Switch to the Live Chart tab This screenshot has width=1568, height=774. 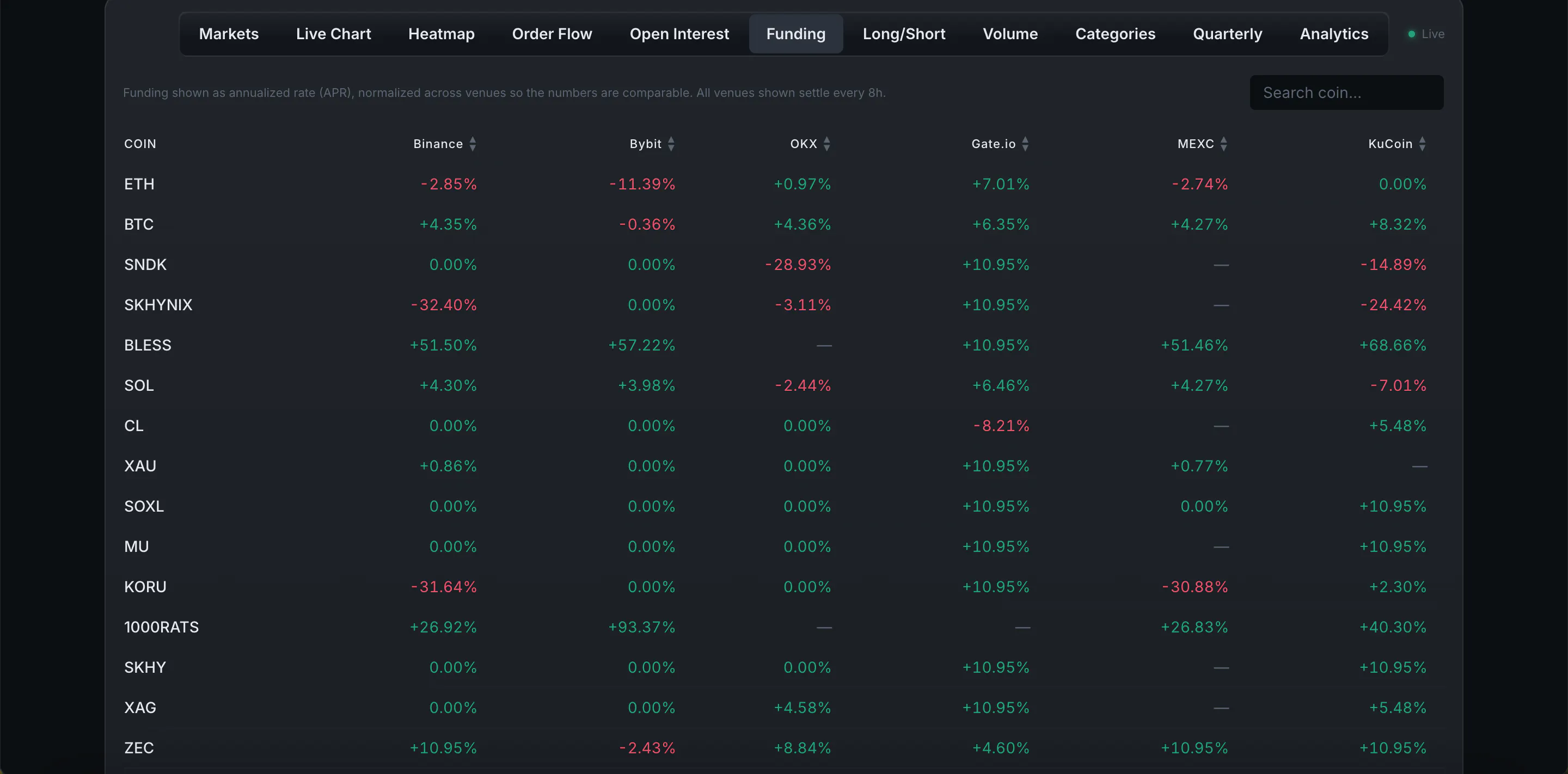pyautogui.click(x=334, y=34)
